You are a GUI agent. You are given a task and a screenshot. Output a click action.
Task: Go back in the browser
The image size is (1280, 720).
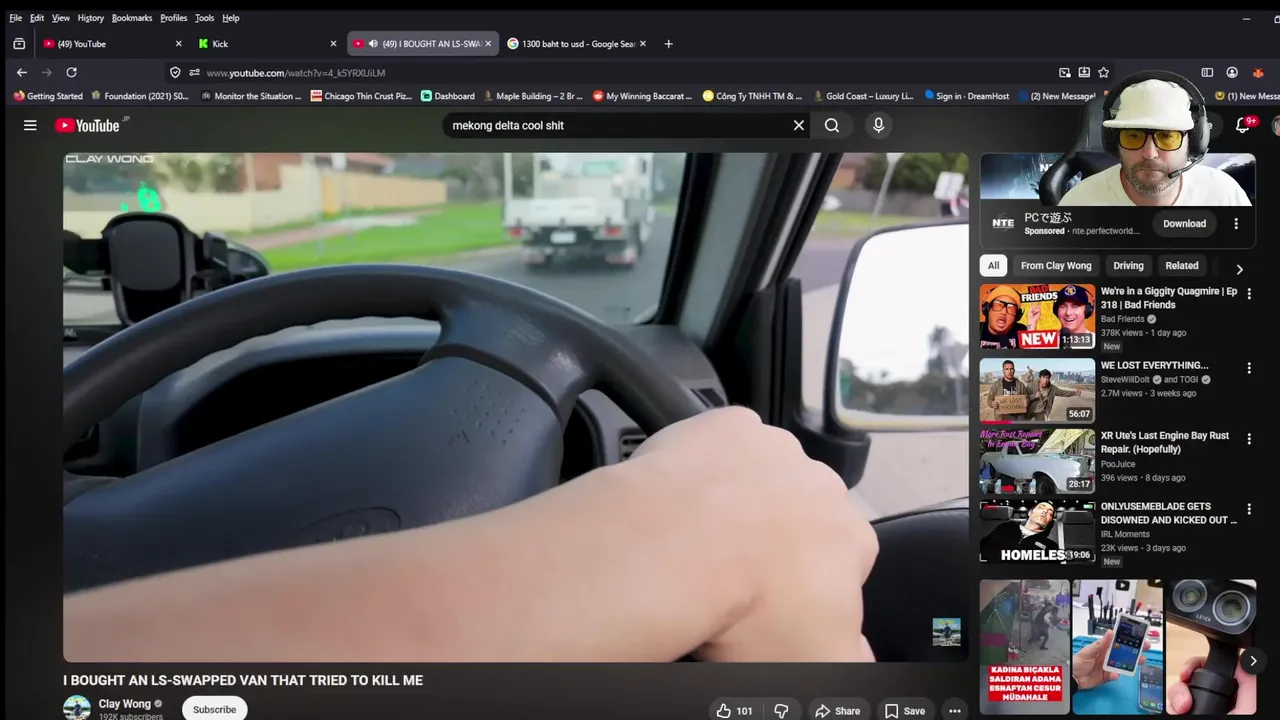(22, 72)
